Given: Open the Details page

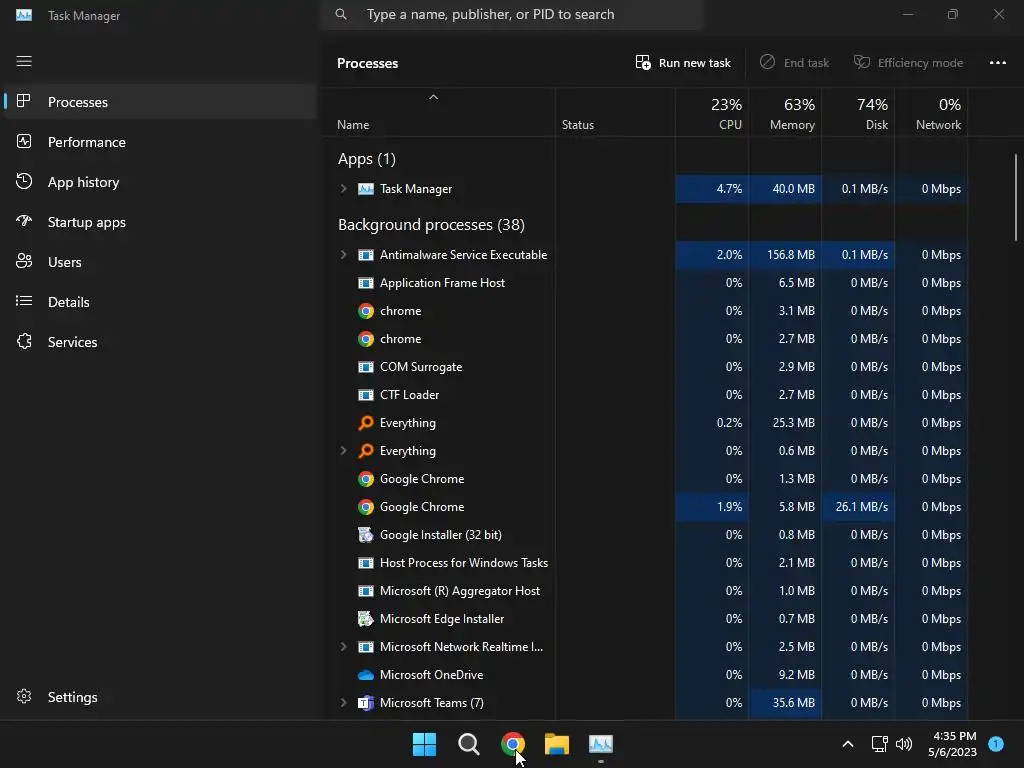Looking at the screenshot, I should point(159,302).
